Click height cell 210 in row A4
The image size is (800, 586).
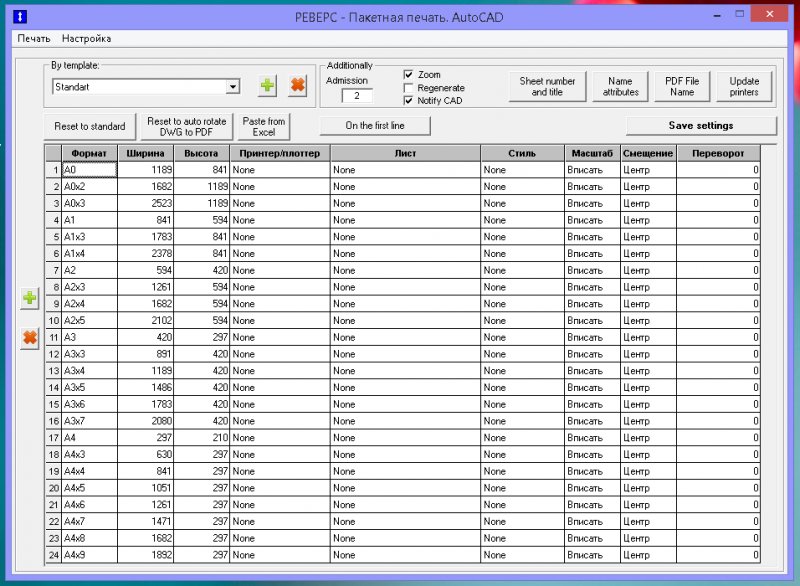tap(202, 438)
